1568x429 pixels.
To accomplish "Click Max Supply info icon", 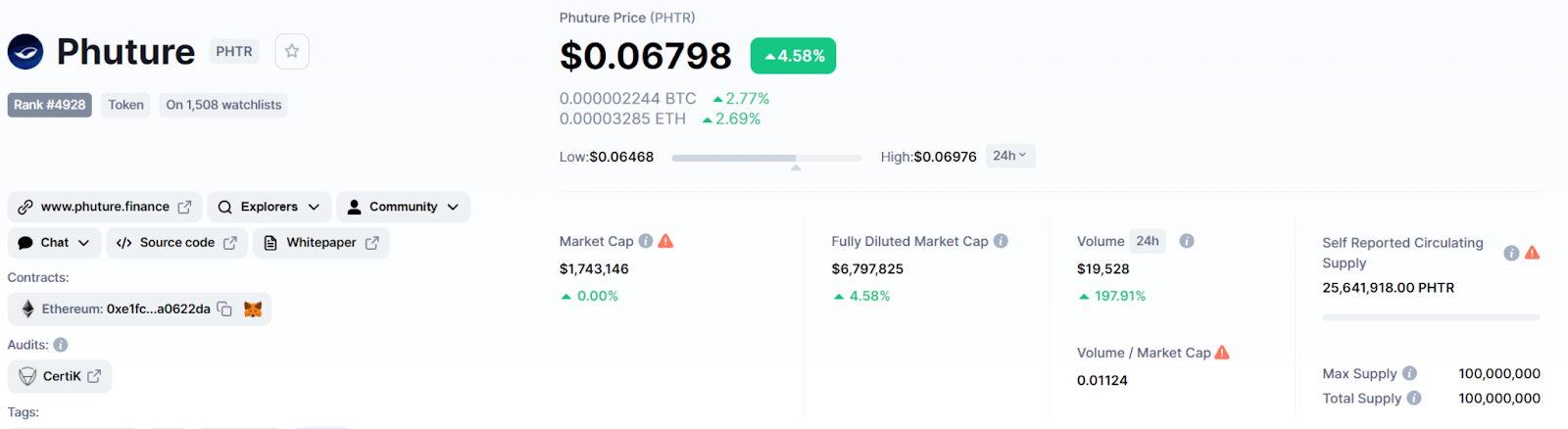I will [1409, 373].
